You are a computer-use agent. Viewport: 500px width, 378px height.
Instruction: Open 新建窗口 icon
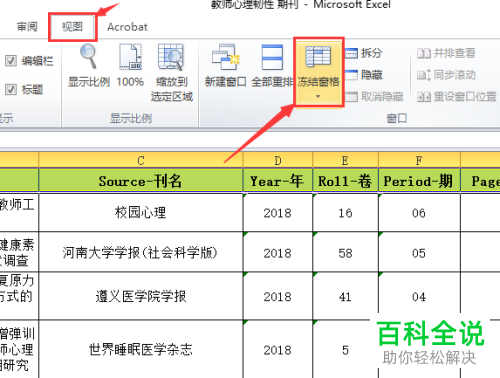point(226,57)
